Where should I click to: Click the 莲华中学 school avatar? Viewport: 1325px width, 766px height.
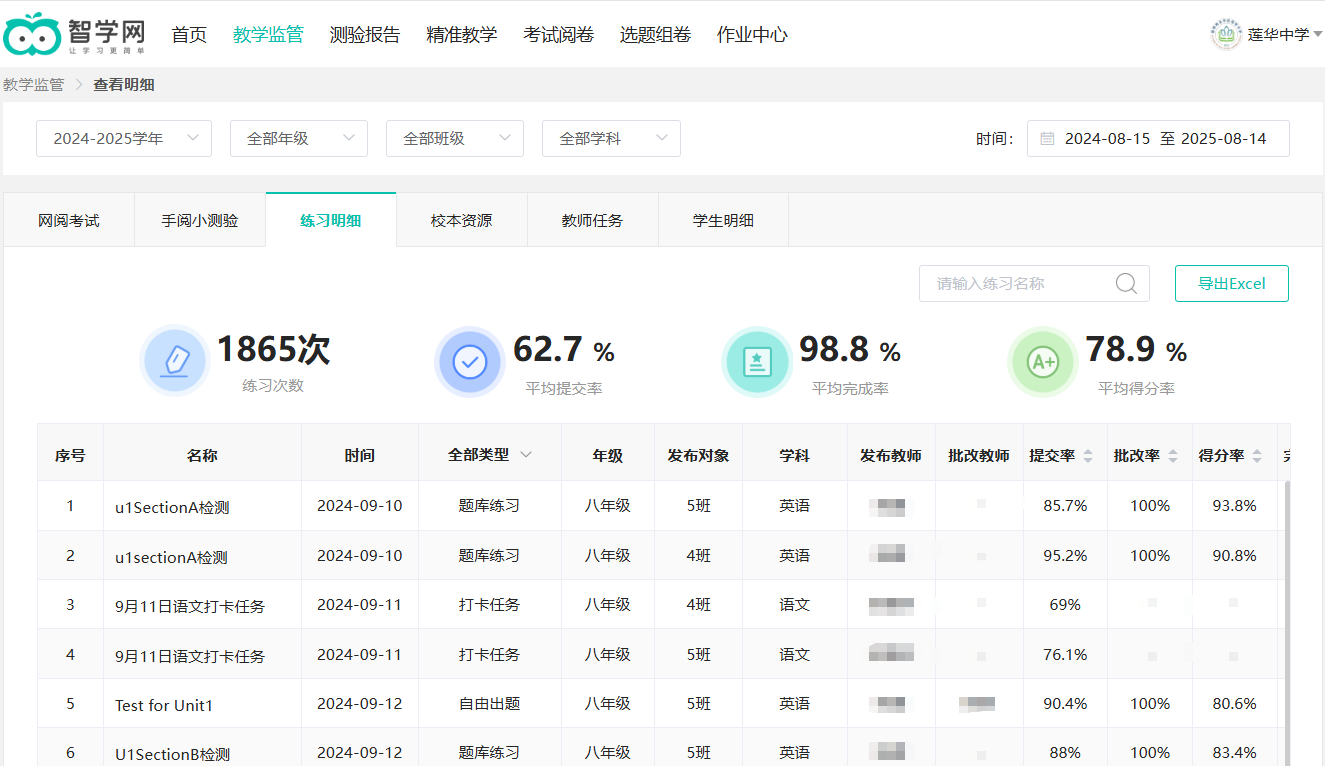pos(1225,35)
